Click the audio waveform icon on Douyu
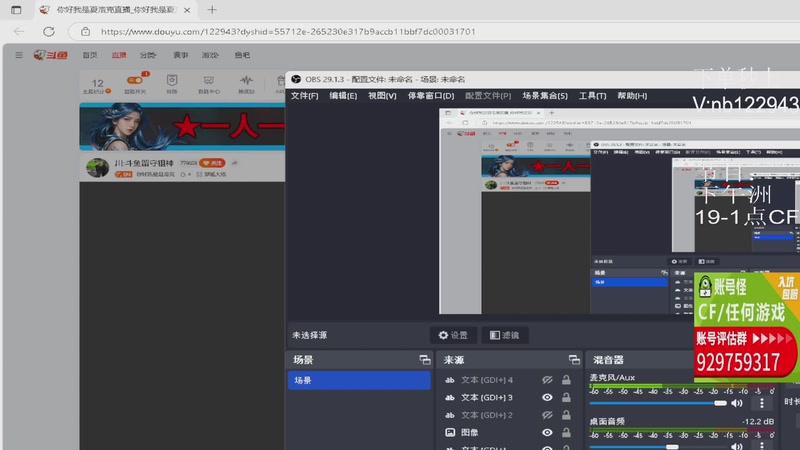 [x=246, y=80]
